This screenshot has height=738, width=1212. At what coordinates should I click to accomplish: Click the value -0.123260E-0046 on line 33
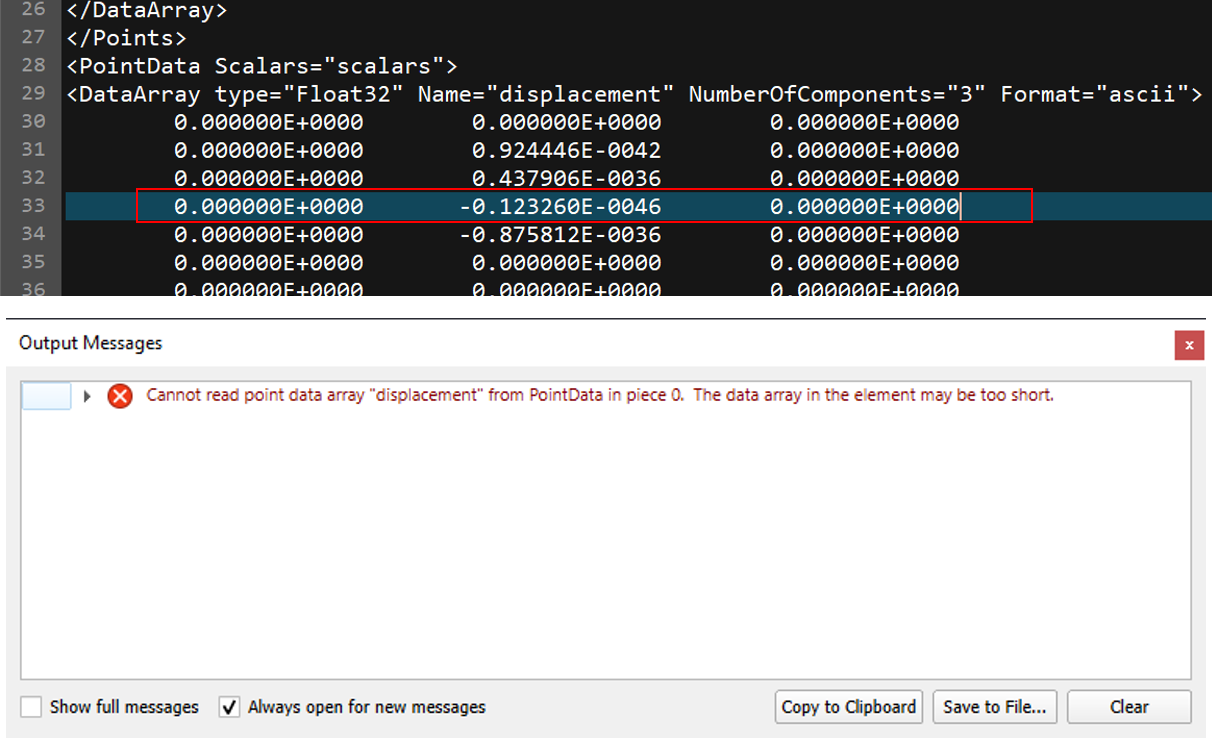pyautogui.click(x=560, y=207)
